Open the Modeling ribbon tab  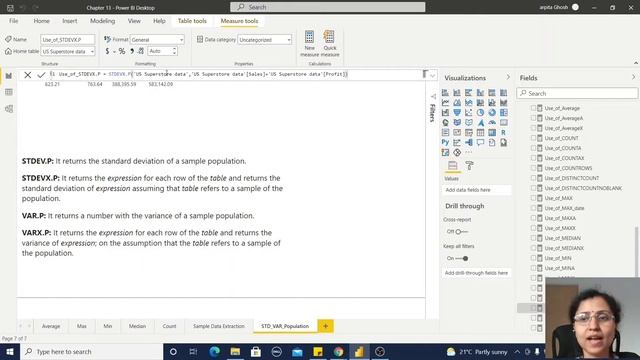pyautogui.click(x=102, y=21)
